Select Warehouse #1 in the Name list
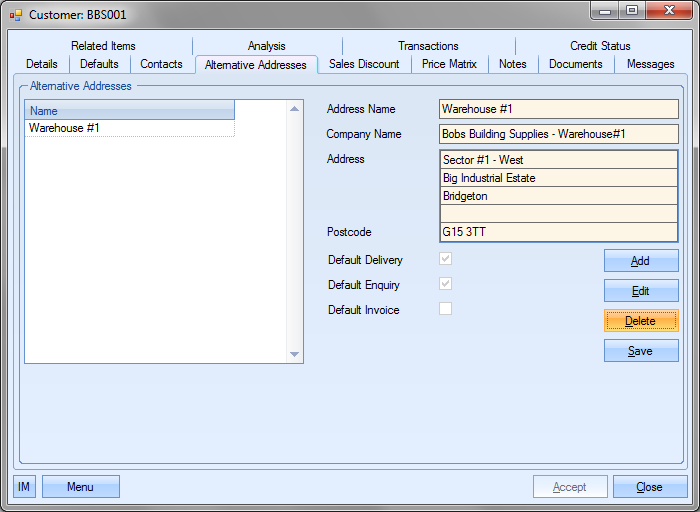The image size is (700, 512). 64,128
